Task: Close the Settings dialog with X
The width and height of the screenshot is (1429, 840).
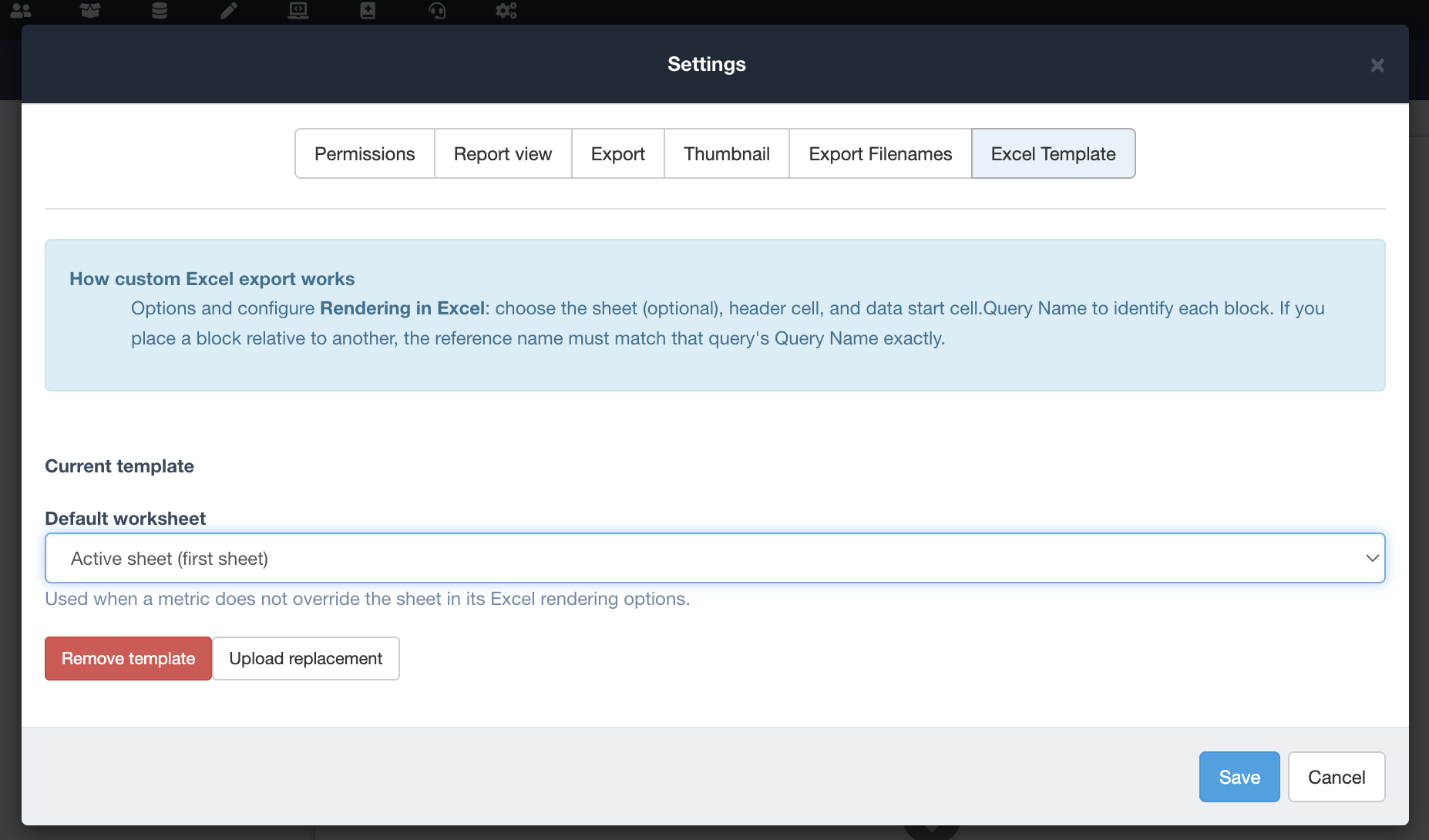Action: [1377, 66]
